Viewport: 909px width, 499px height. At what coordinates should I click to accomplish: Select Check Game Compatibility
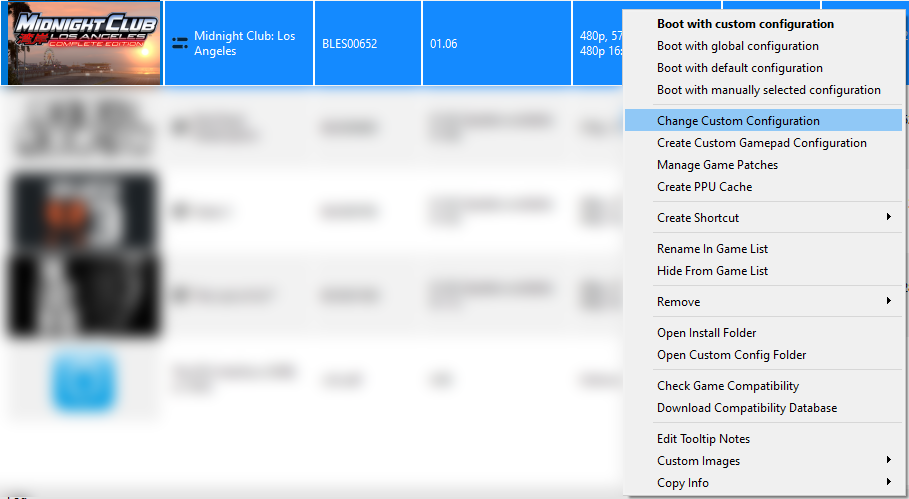point(727,386)
